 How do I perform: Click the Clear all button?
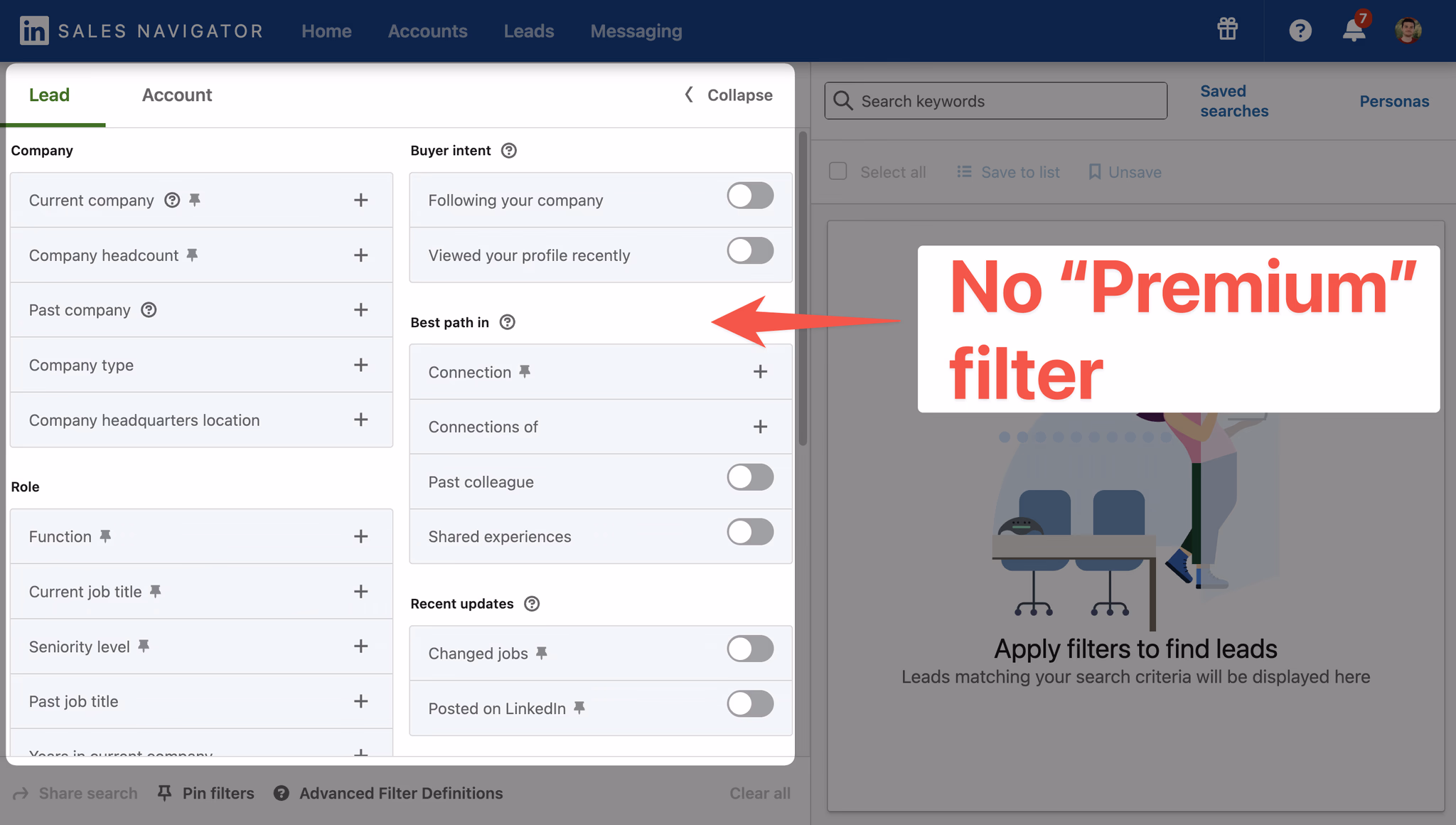(760, 793)
